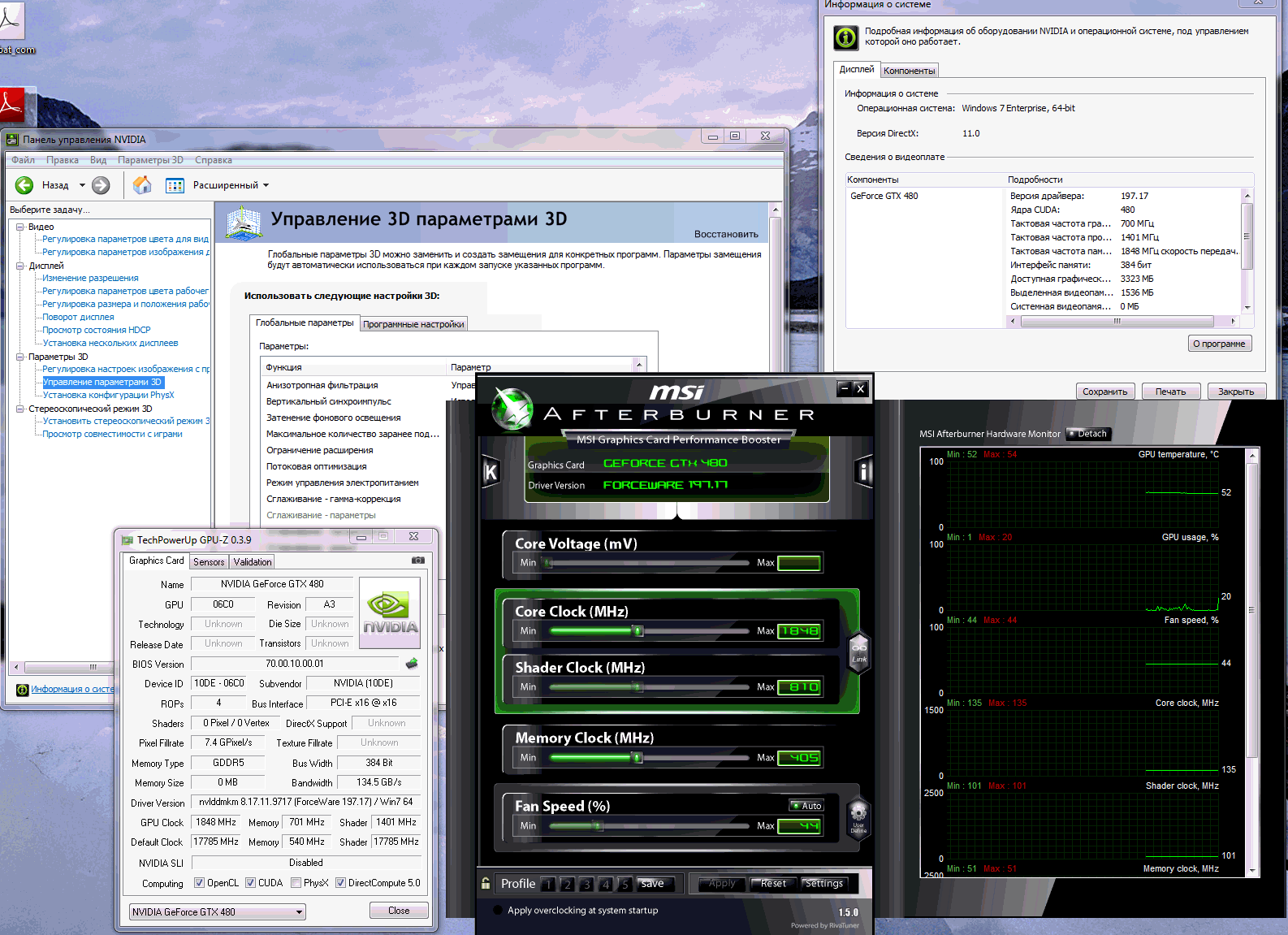Screen dimensions: 1288x935
Task: Open the GPU selection dropdown in GPU-Z
Action: coord(299,912)
